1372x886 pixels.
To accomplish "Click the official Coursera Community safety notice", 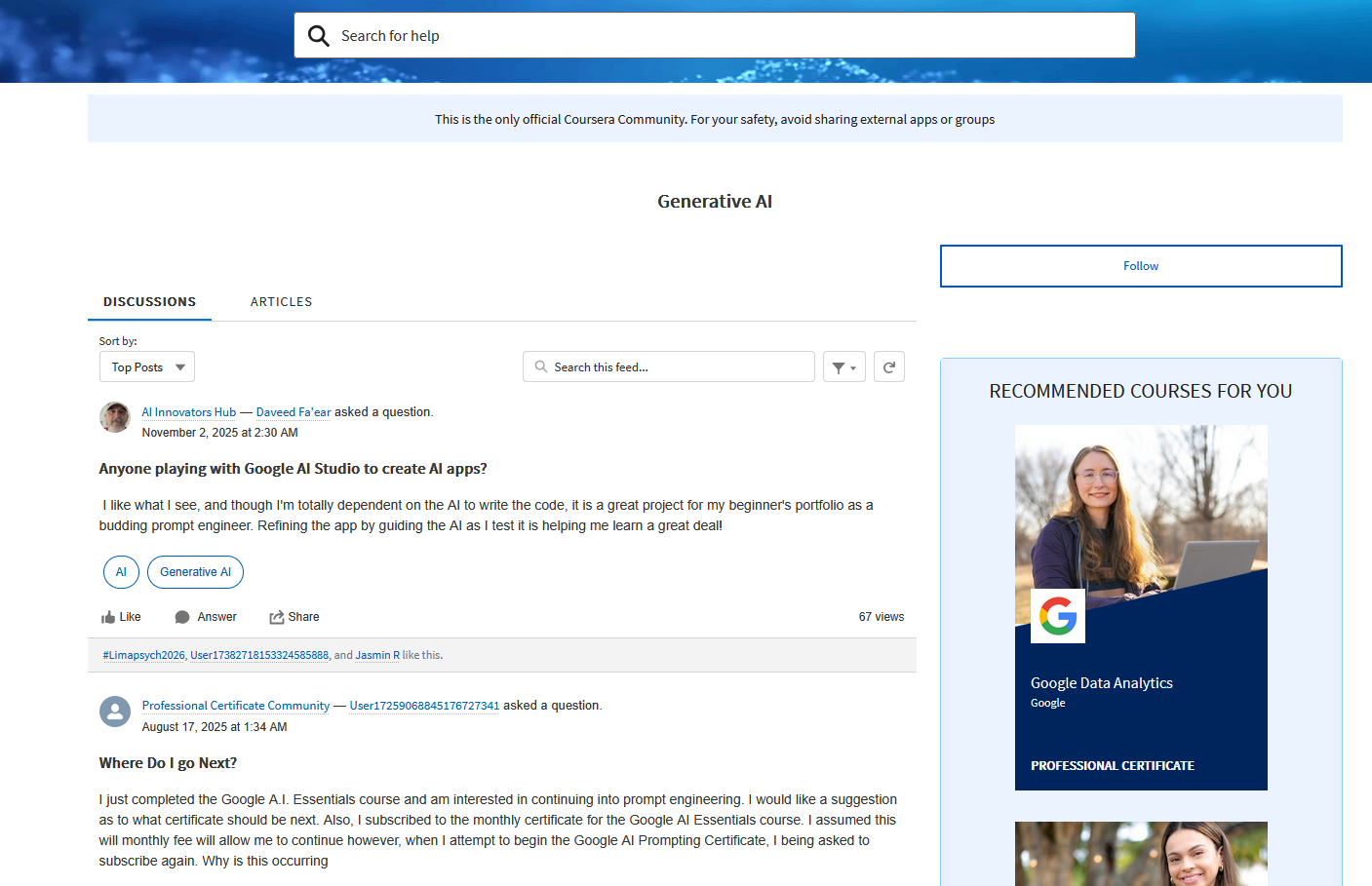I will 715,119.
